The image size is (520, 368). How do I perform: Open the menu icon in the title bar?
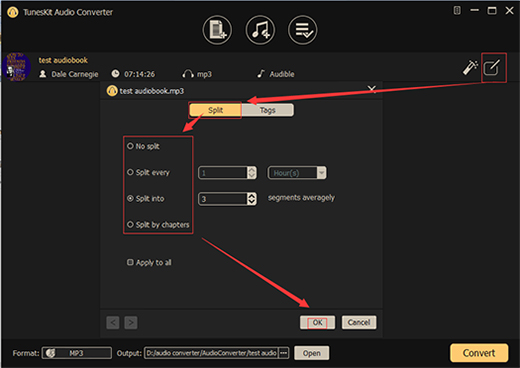457,10
